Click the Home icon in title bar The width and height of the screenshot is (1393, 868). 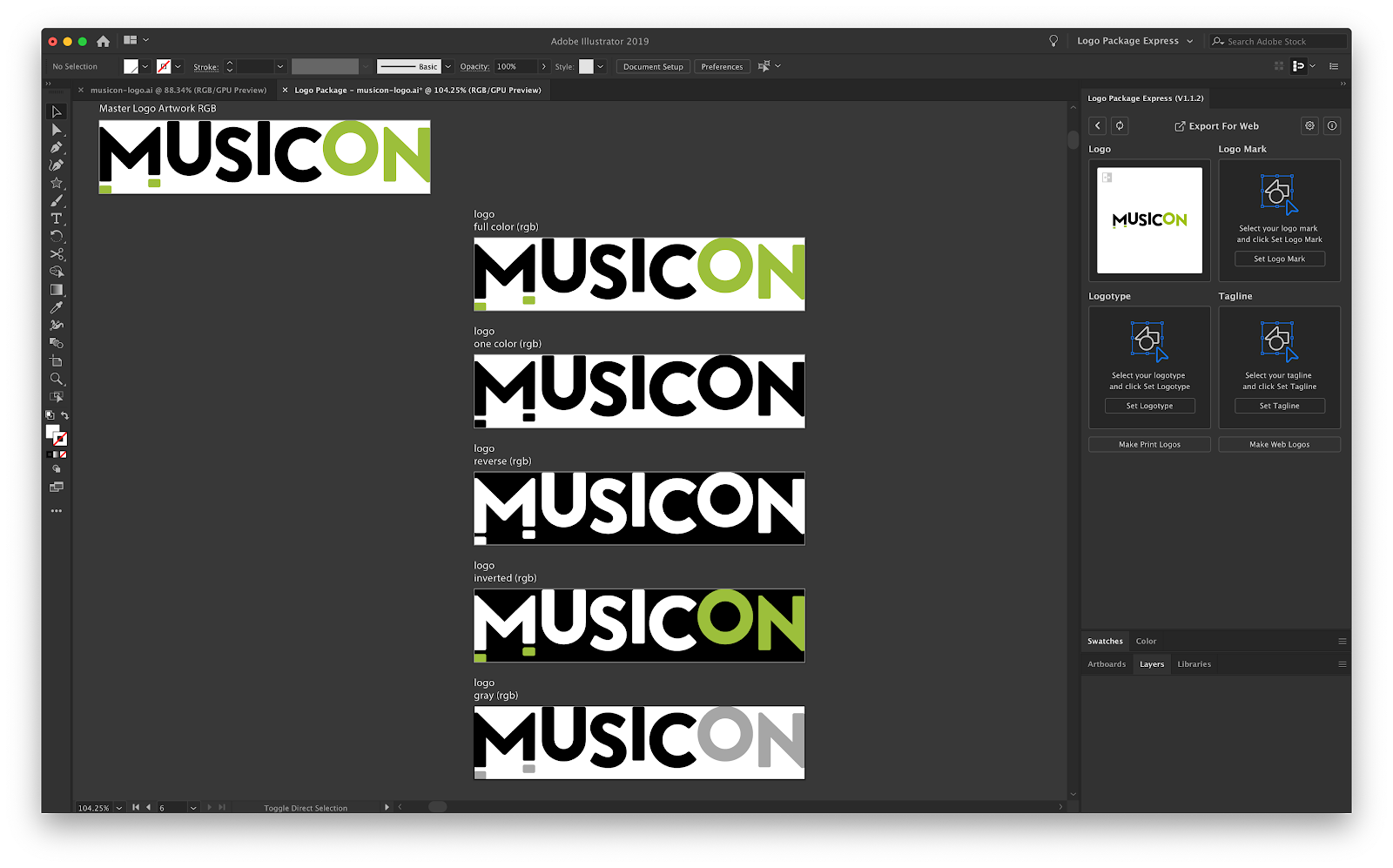pyautogui.click(x=103, y=41)
